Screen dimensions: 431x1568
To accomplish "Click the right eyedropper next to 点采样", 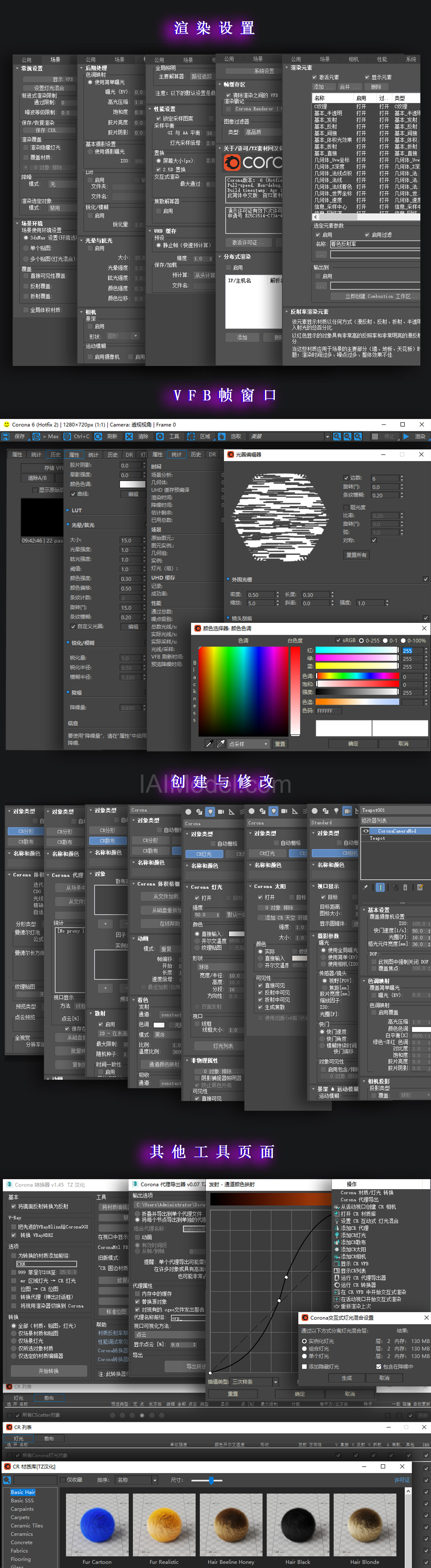I will tap(221, 744).
